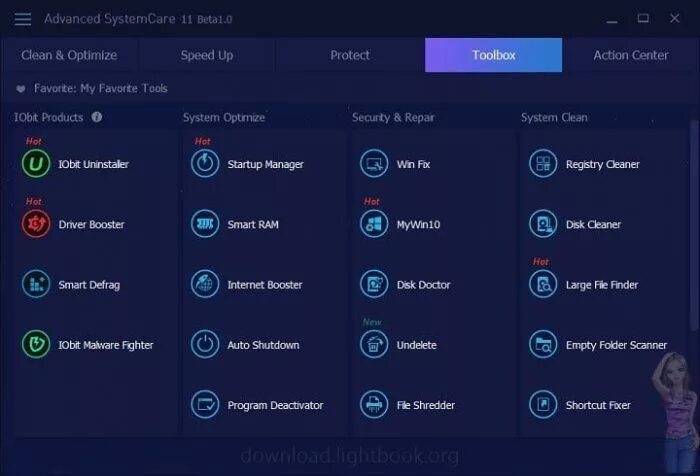Open the Speed Up tab
700x476 pixels.
point(207,55)
